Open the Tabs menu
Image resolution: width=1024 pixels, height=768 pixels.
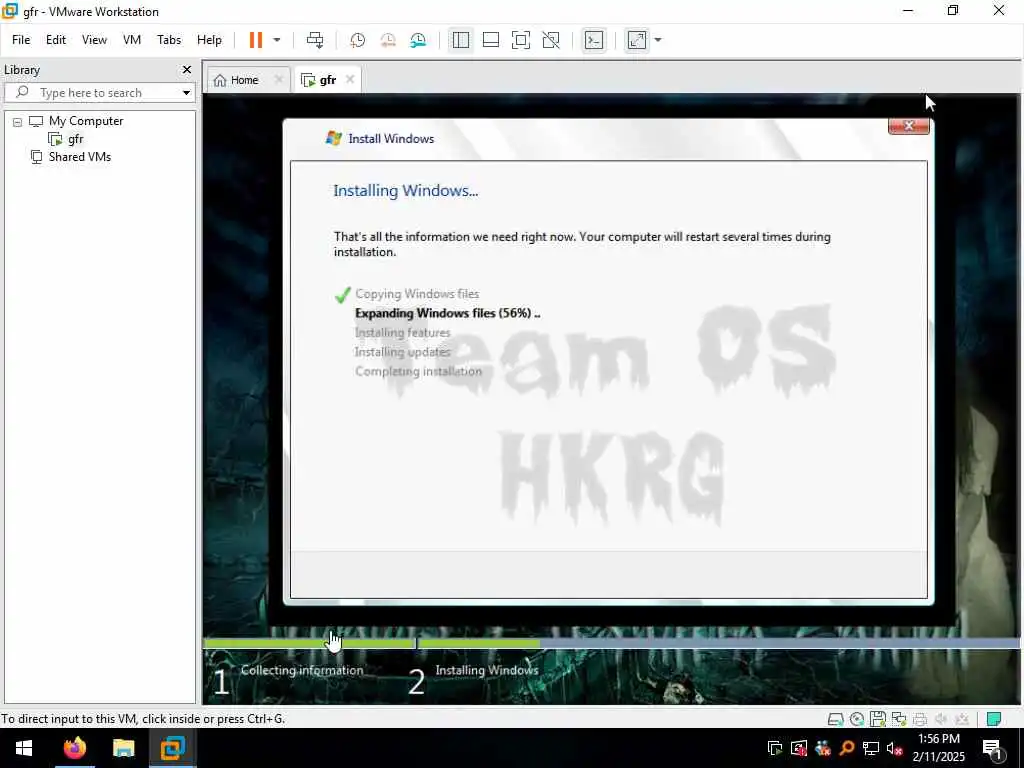coord(168,40)
